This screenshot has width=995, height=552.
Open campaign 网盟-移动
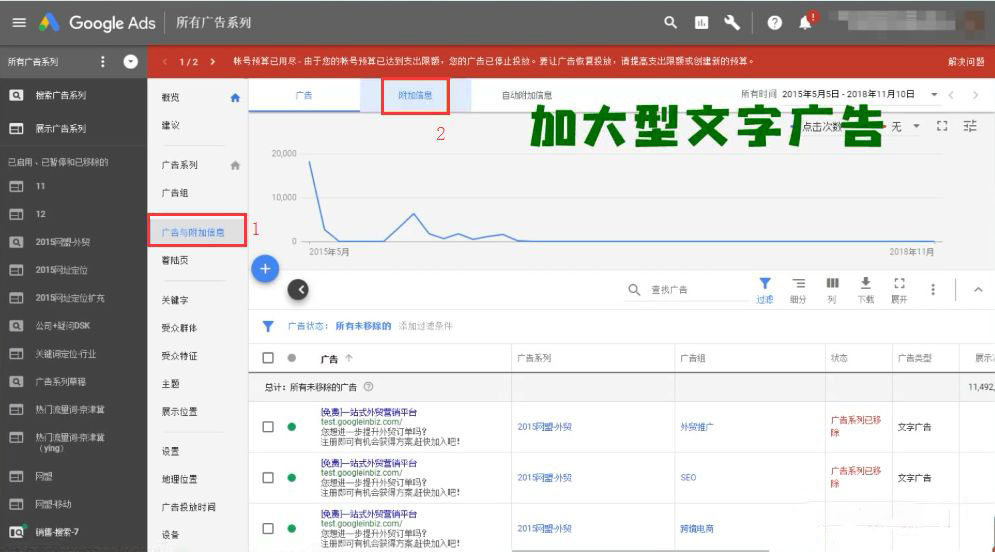pos(53,504)
